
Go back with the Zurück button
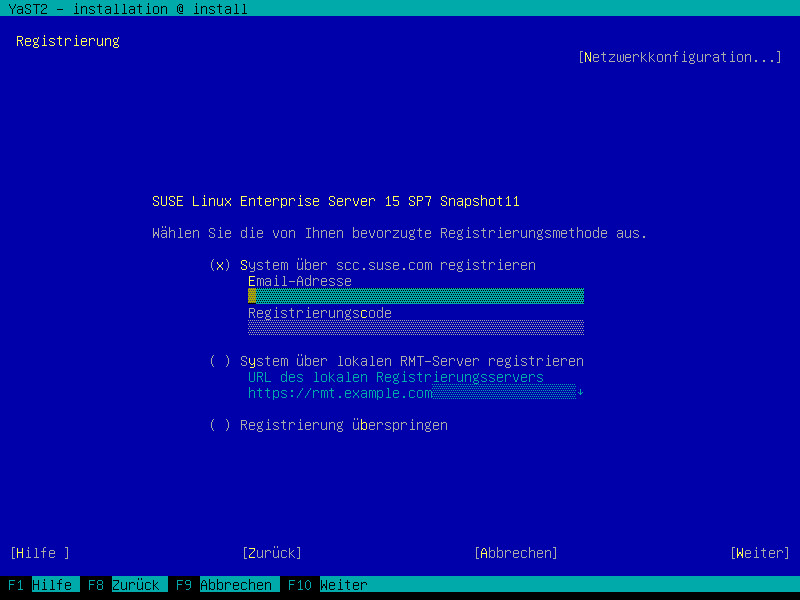[272, 553]
